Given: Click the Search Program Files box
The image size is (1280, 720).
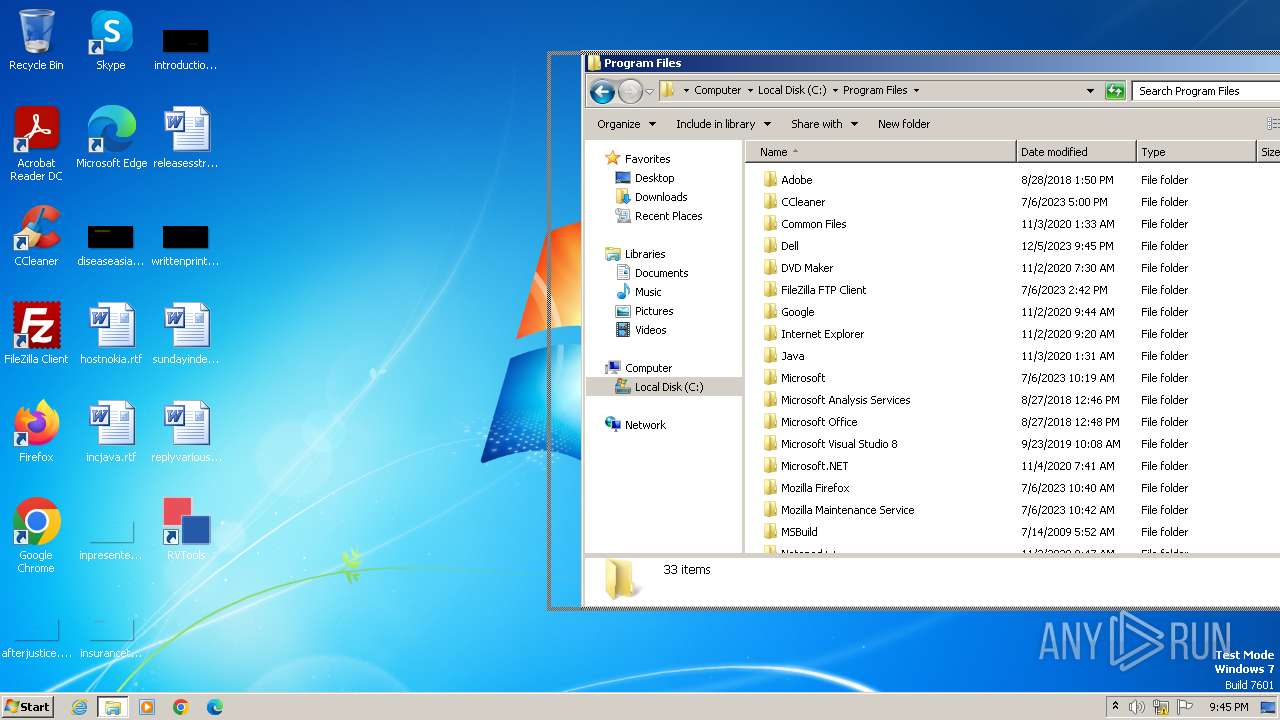Looking at the screenshot, I should tap(1206, 91).
